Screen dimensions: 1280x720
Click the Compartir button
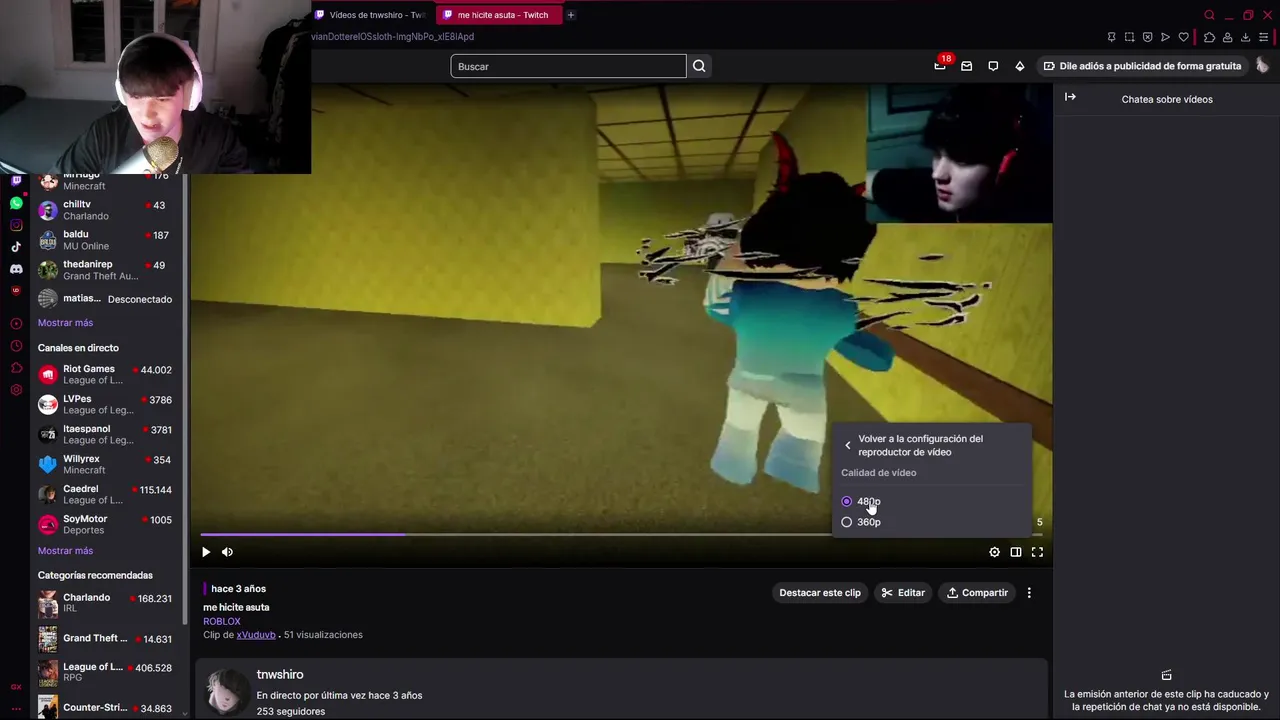[977, 593]
